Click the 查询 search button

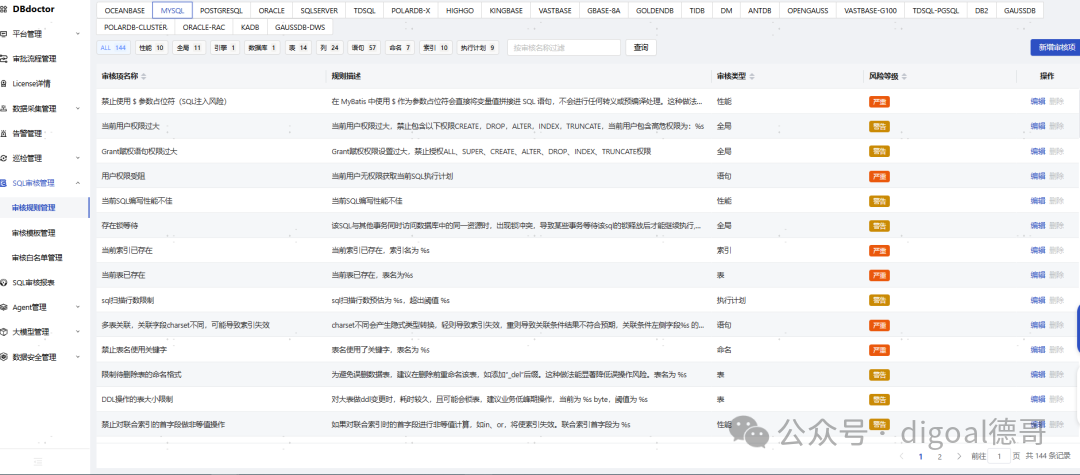pos(641,48)
